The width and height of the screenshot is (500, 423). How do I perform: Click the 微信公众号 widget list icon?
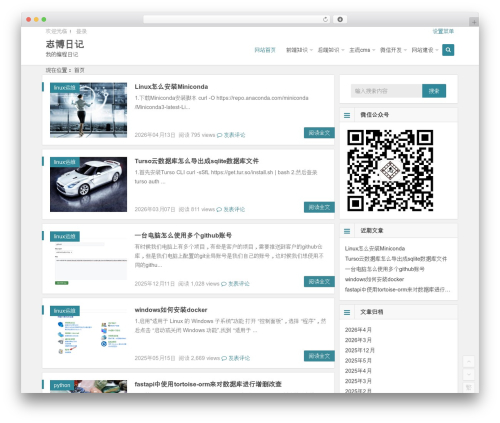pos(347,115)
